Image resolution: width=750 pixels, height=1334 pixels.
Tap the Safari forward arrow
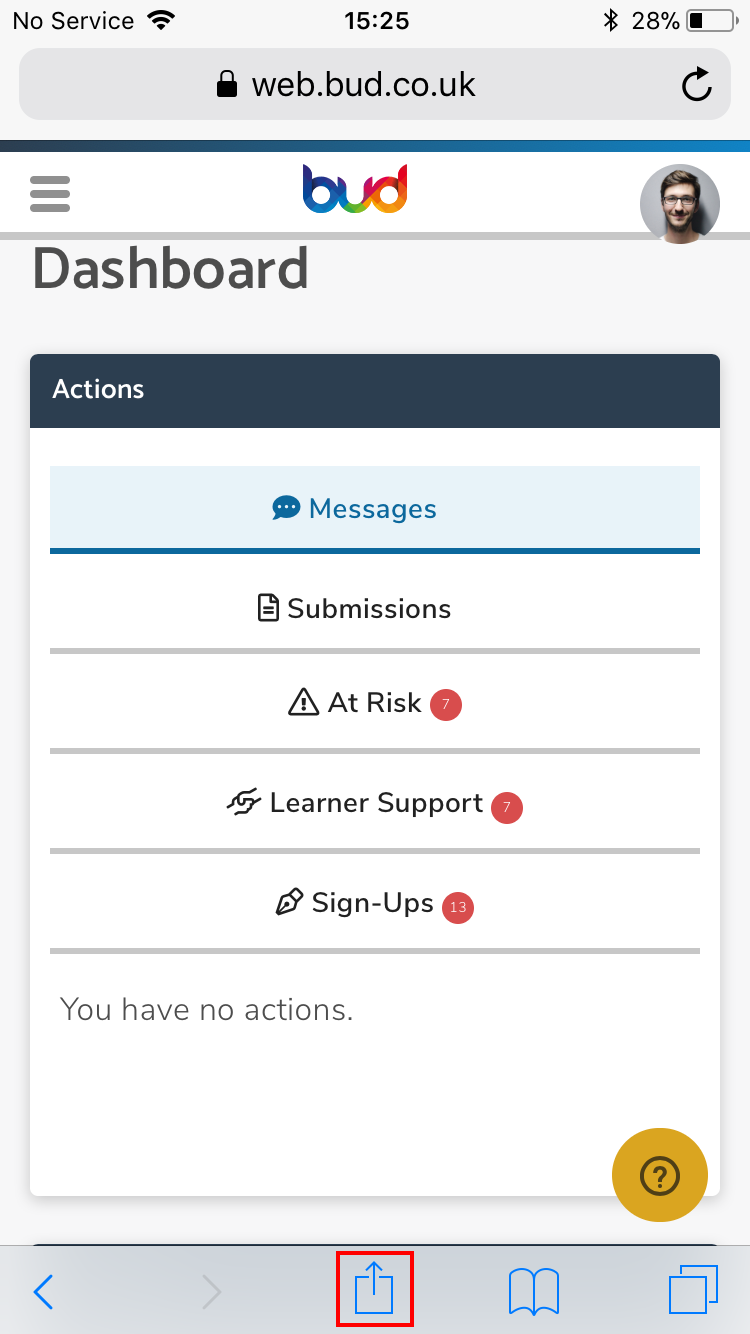(x=211, y=1292)
